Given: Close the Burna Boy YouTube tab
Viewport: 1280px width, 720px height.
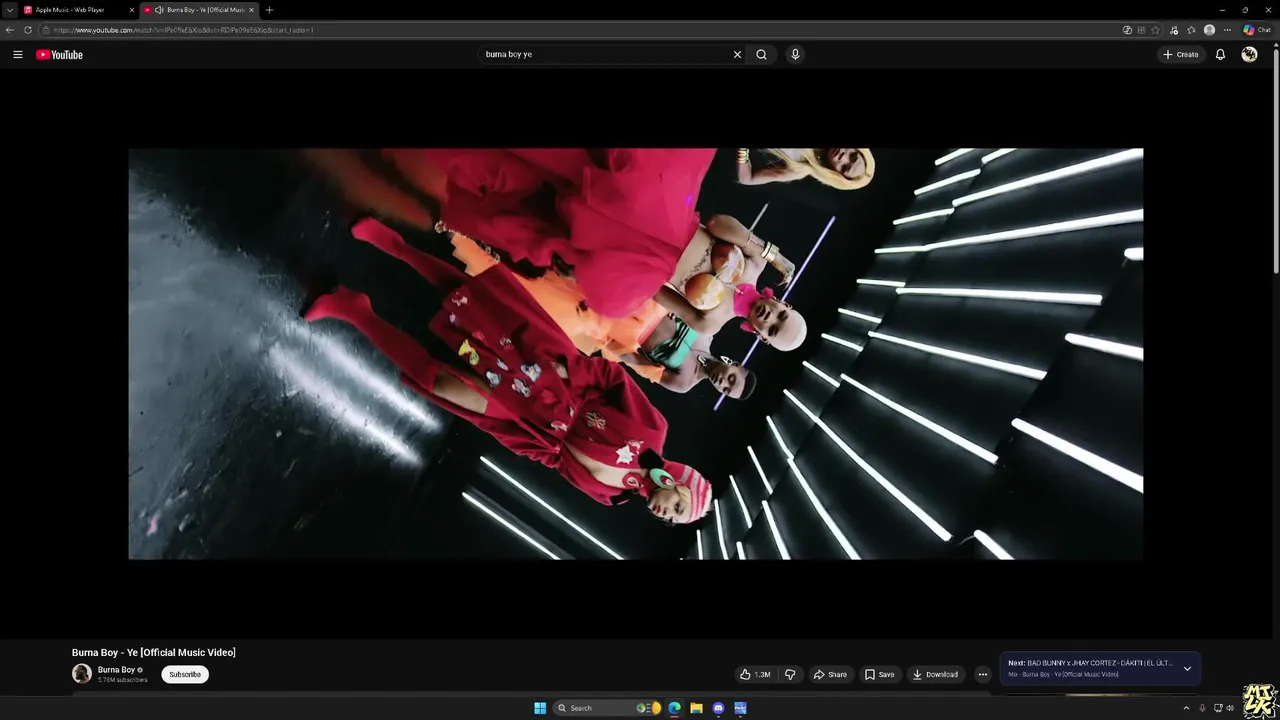Looking at the screenshot, I should coord(251,10).
